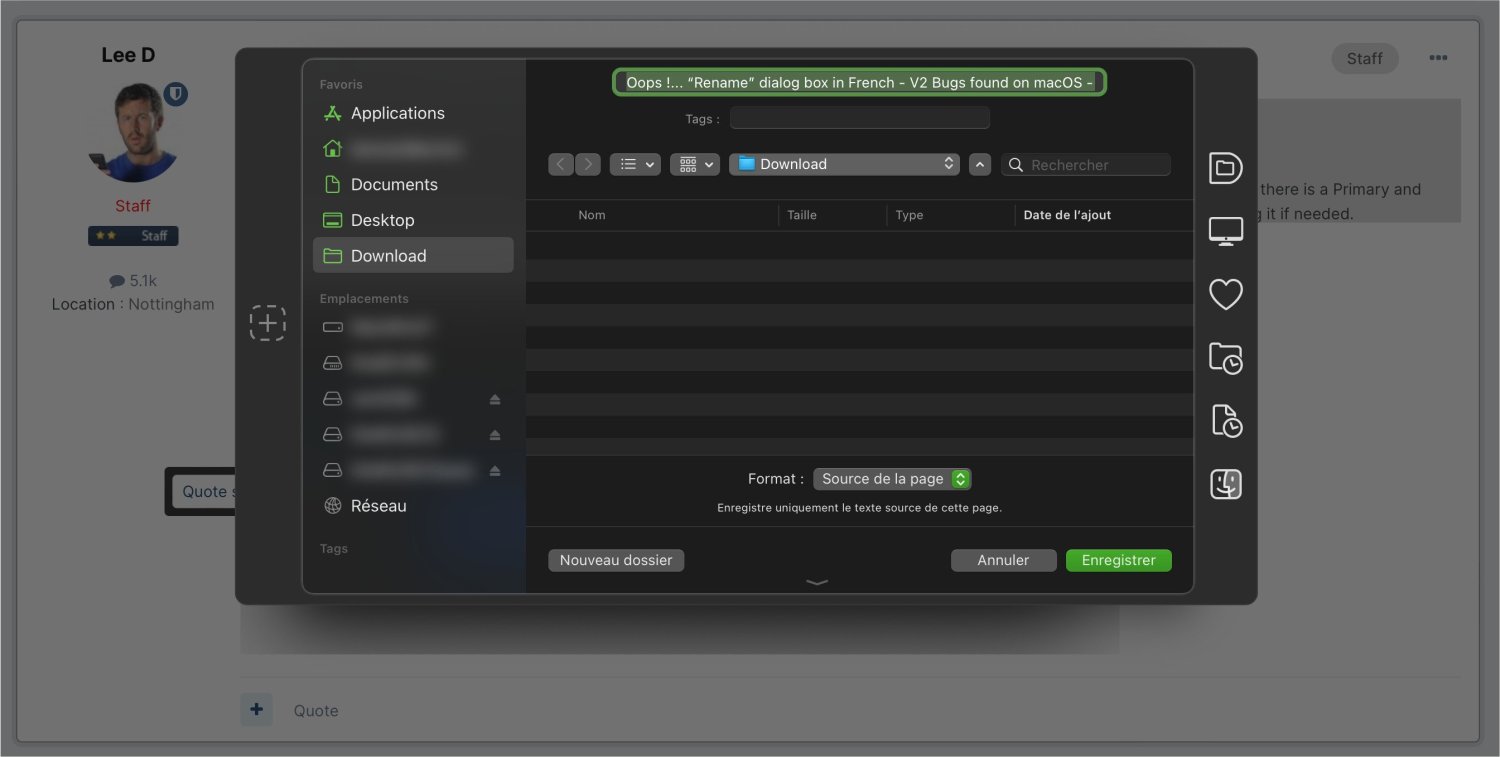Click the 5.1k post count
The image size is (1500, 757).
[x=133, y=281]
